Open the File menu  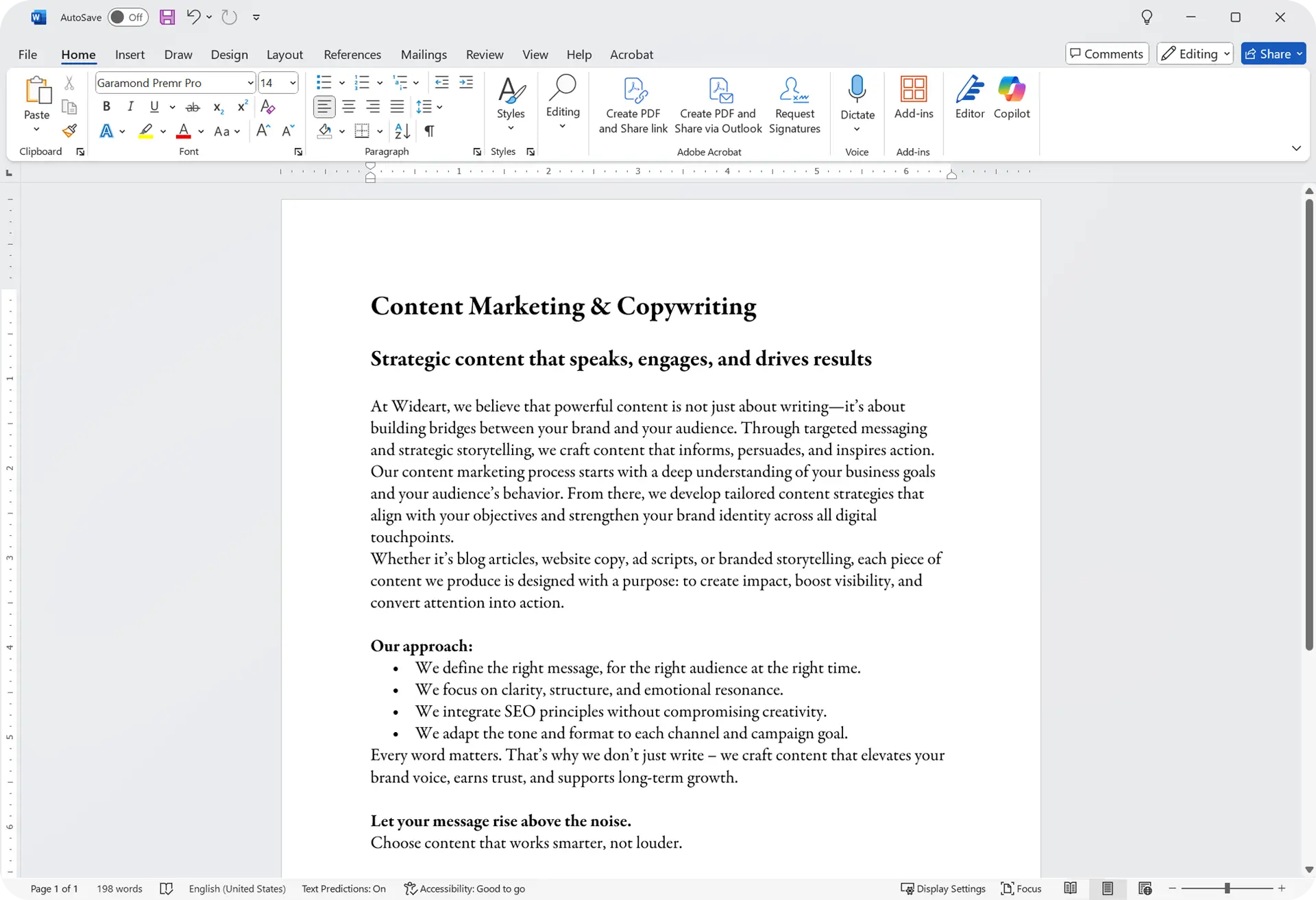pyautogui.click(x=27, y=54)
